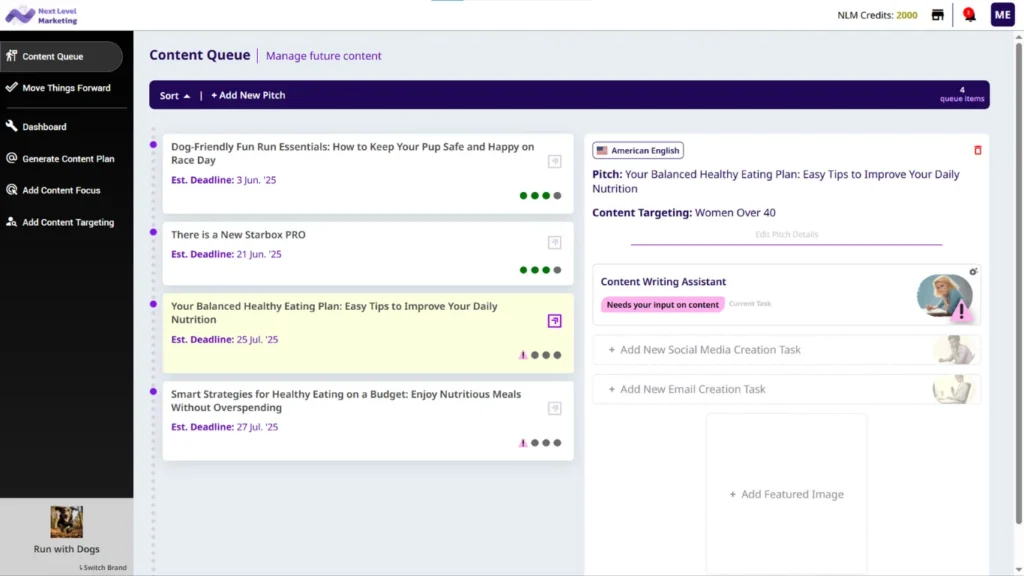This screenshot has height=576, width=1024.
Task: Click the Add New Pitch button
Action: pos(248,96)
